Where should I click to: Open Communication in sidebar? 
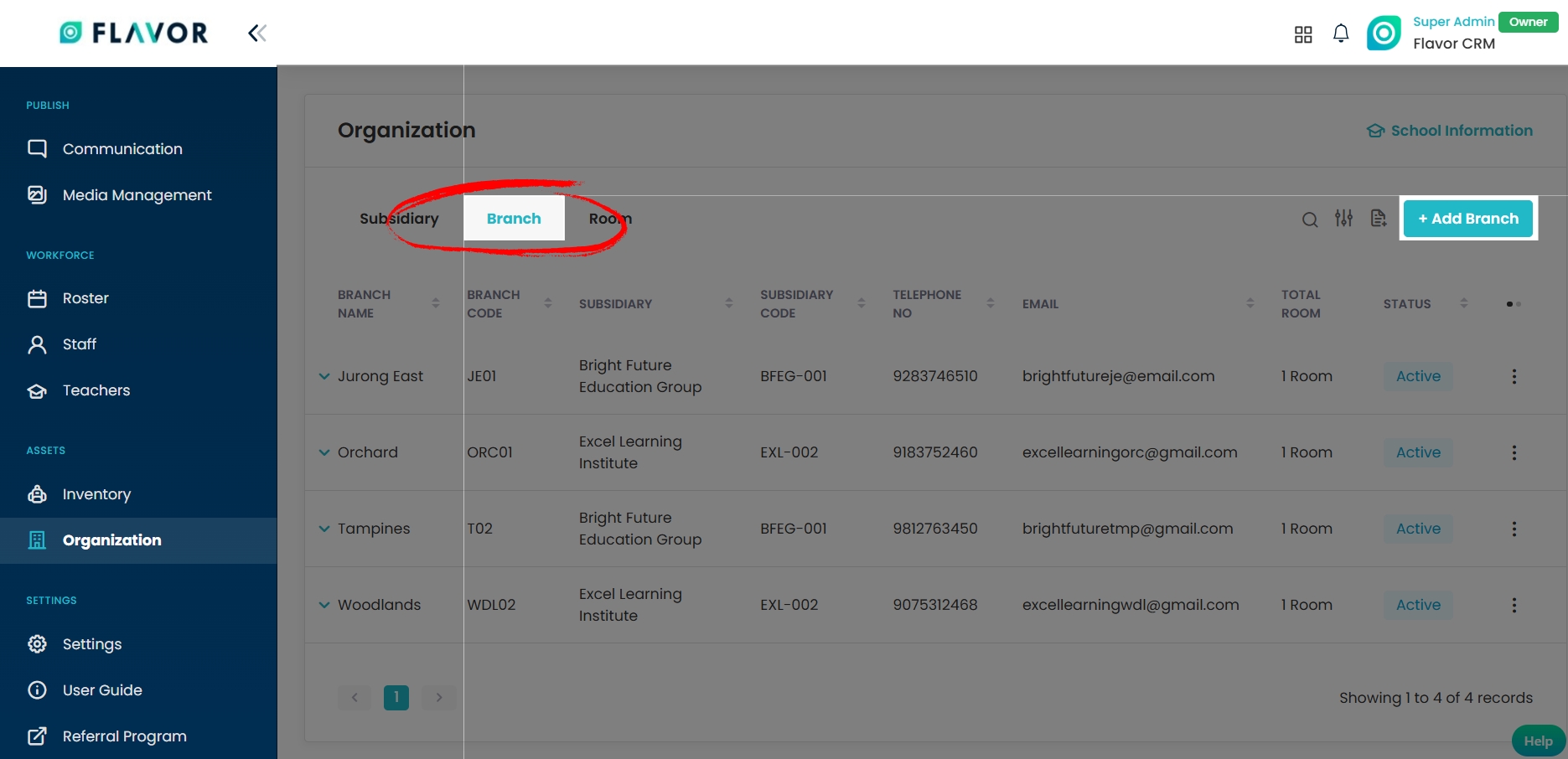[138, 149]
